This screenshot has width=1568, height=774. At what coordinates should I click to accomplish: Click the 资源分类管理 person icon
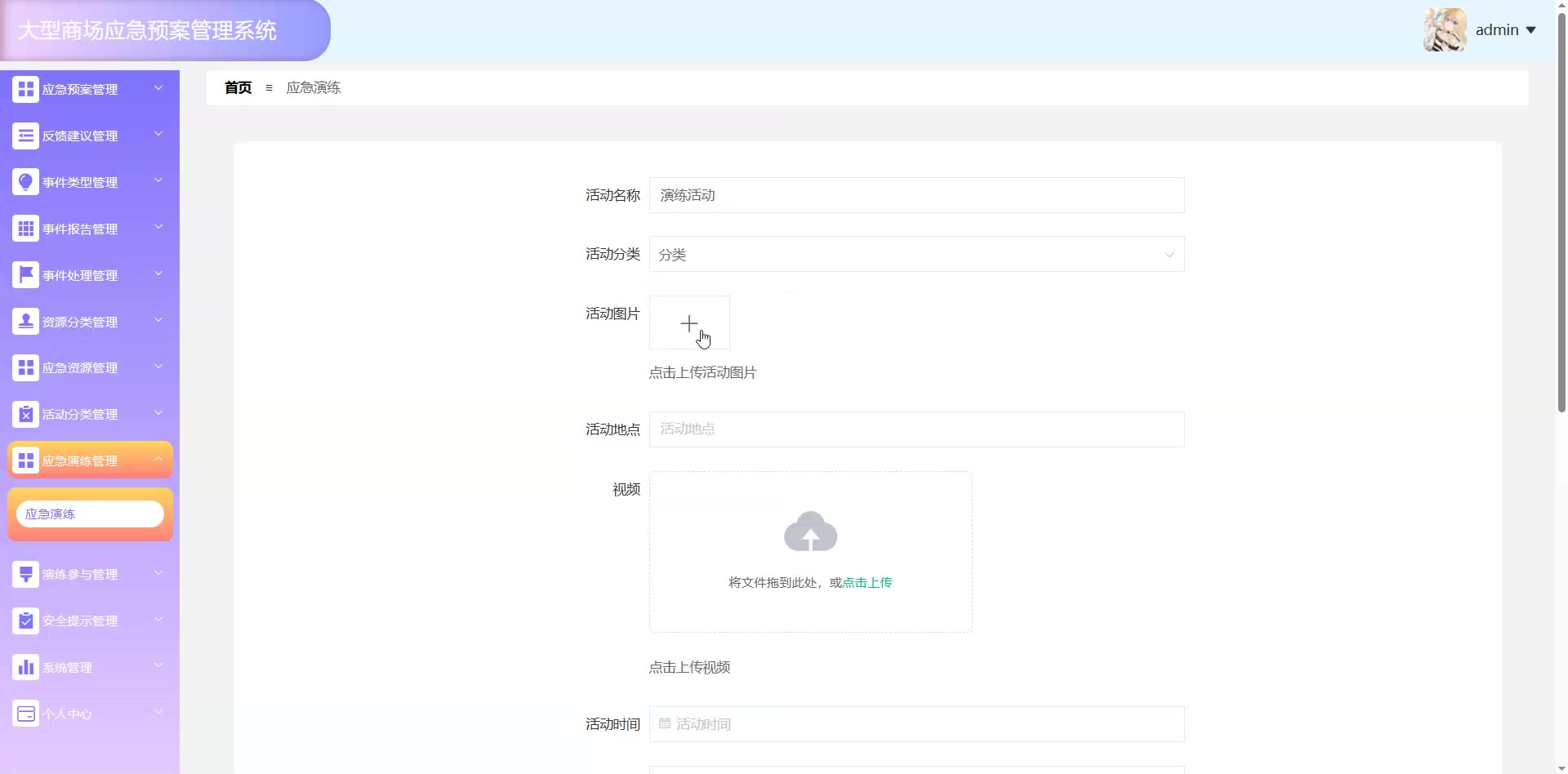click(25, 322)
